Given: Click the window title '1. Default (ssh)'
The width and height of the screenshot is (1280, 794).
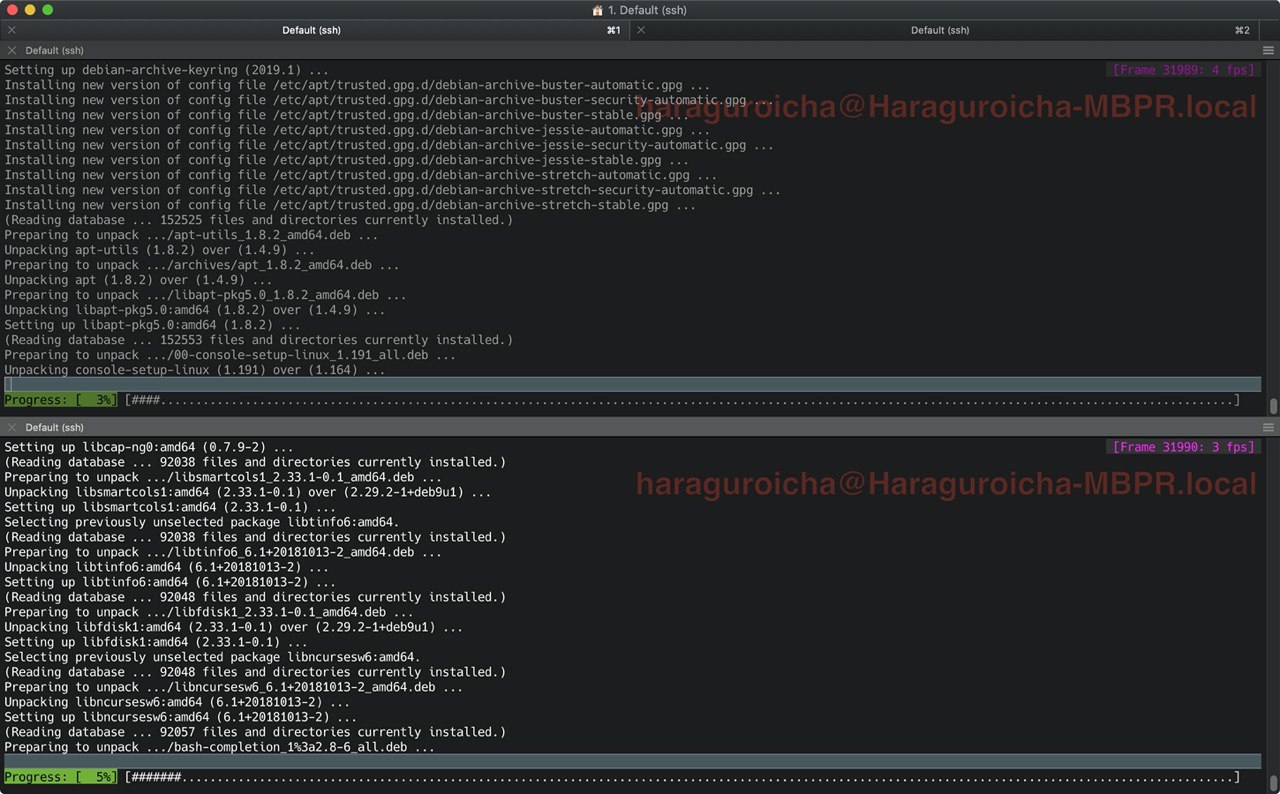Looking at the screenshot, I should (x=647, y=10).
